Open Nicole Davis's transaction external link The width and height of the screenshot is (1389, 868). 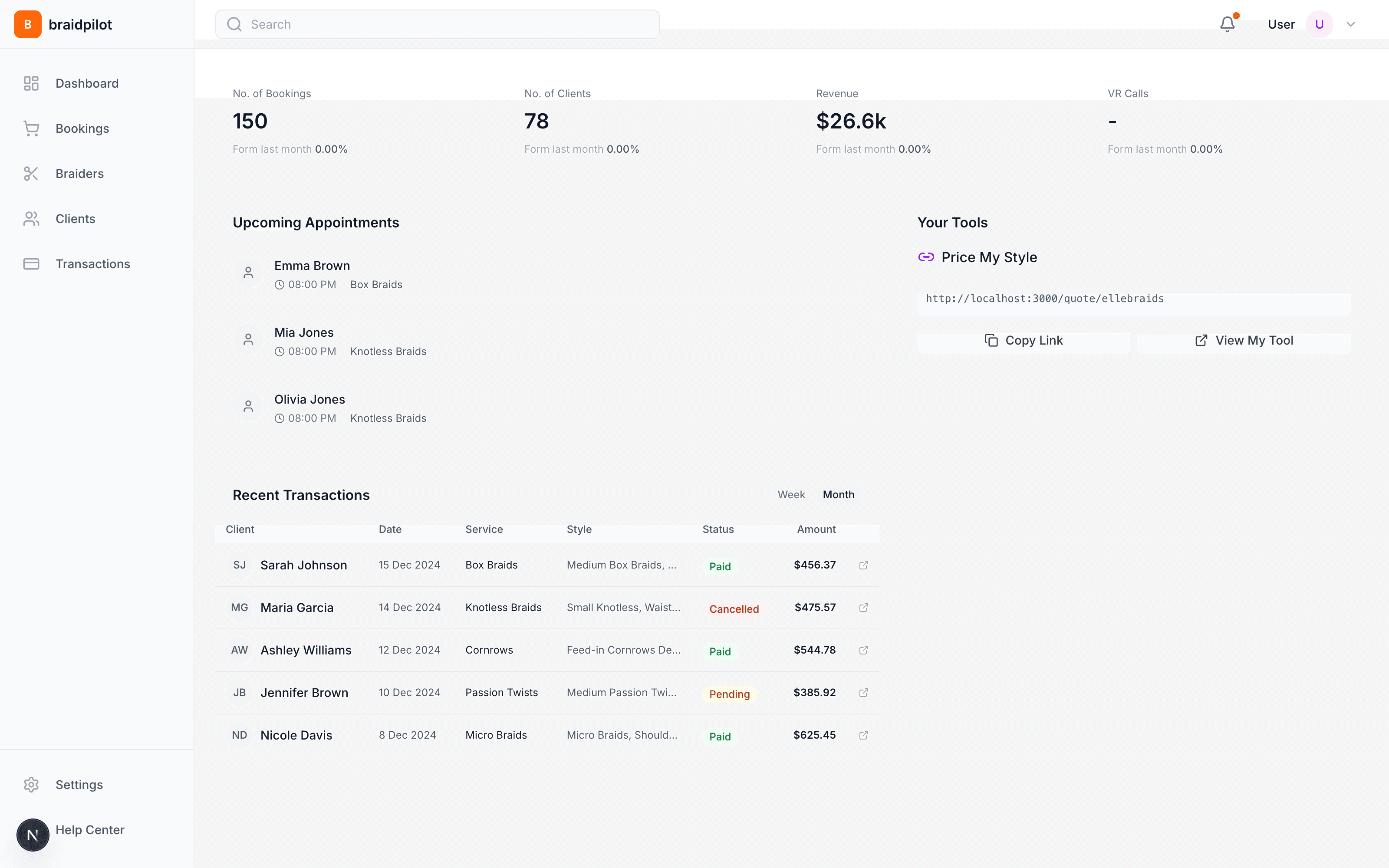863,735
